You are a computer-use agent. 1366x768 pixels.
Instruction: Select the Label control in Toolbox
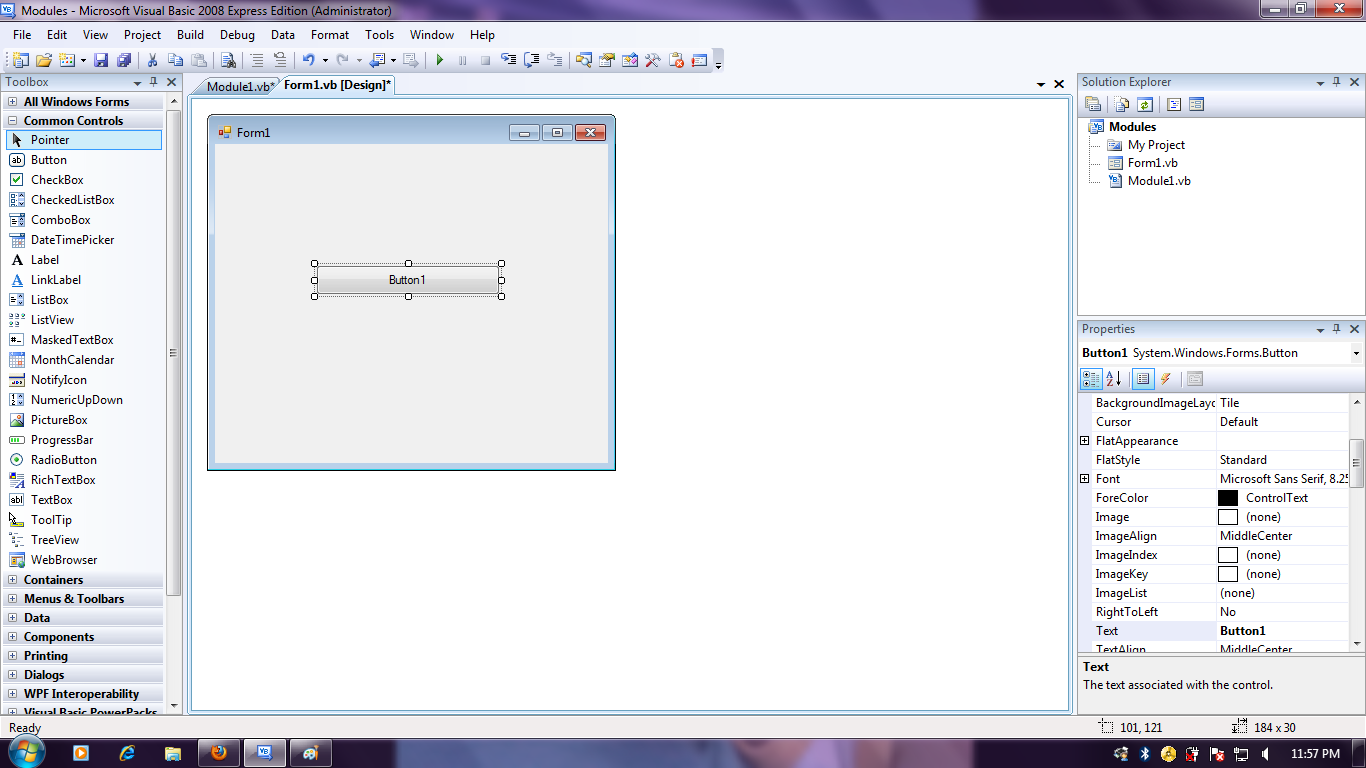84,260
